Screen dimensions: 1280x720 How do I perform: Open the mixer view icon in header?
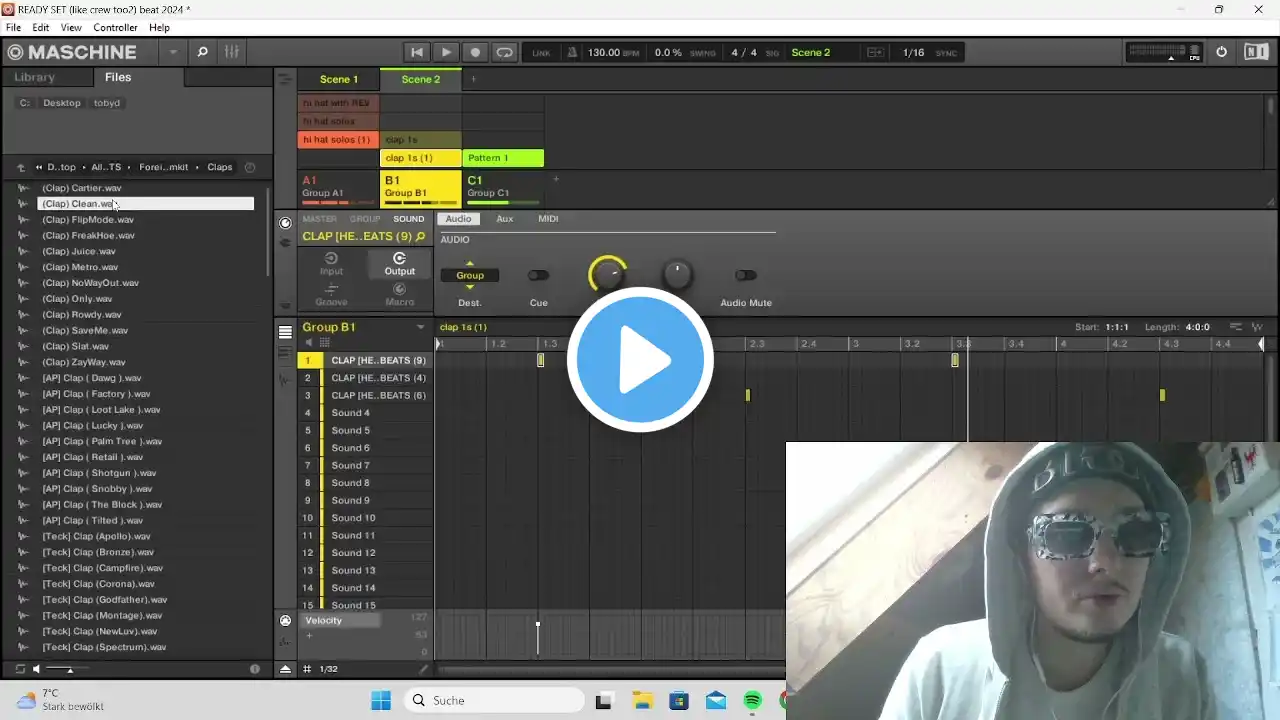(x=231, y=52)
